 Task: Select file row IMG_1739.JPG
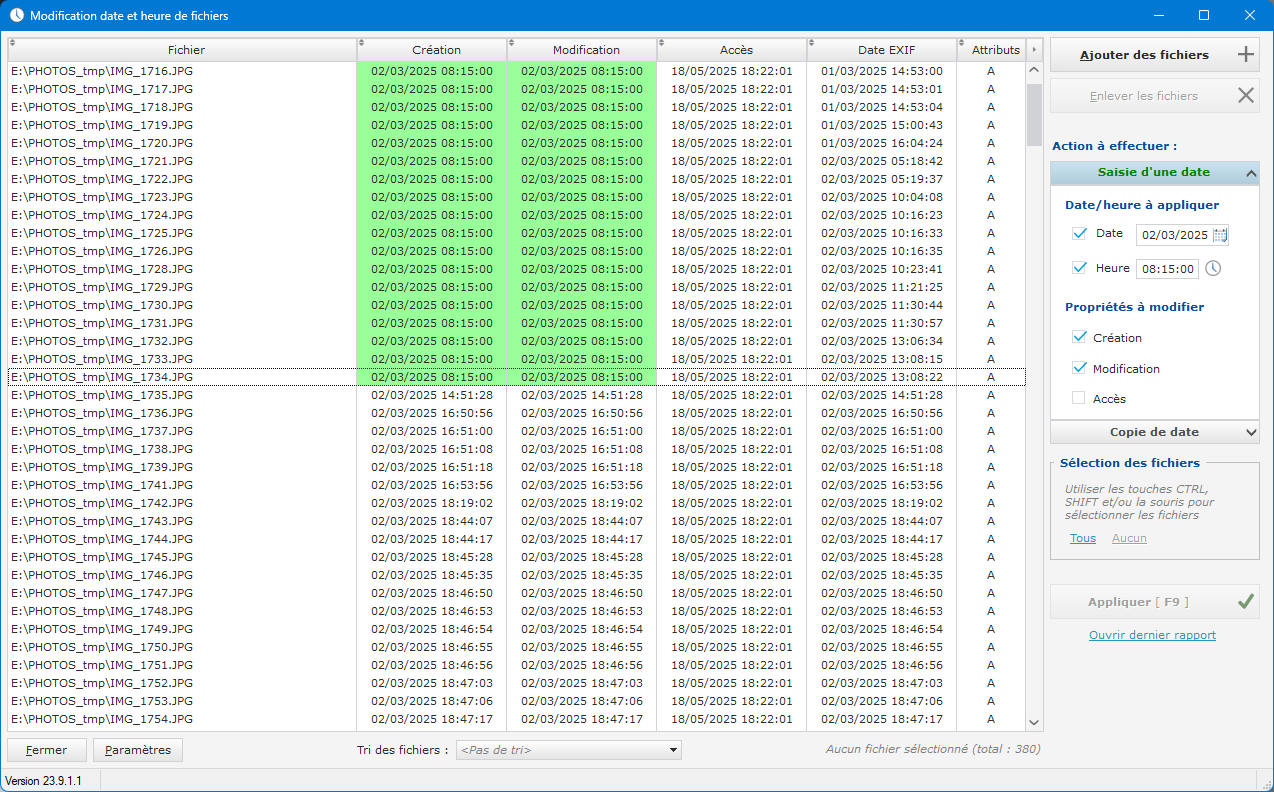(x=516, y=467)
